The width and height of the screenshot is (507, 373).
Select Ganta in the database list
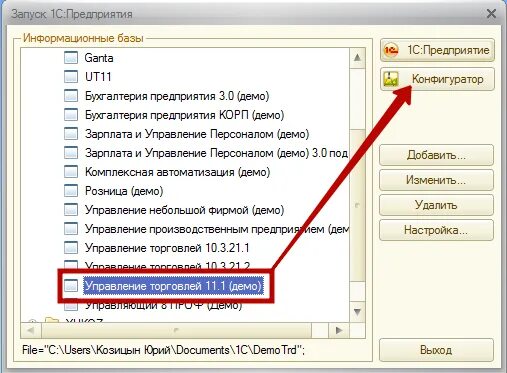(99, 58)
